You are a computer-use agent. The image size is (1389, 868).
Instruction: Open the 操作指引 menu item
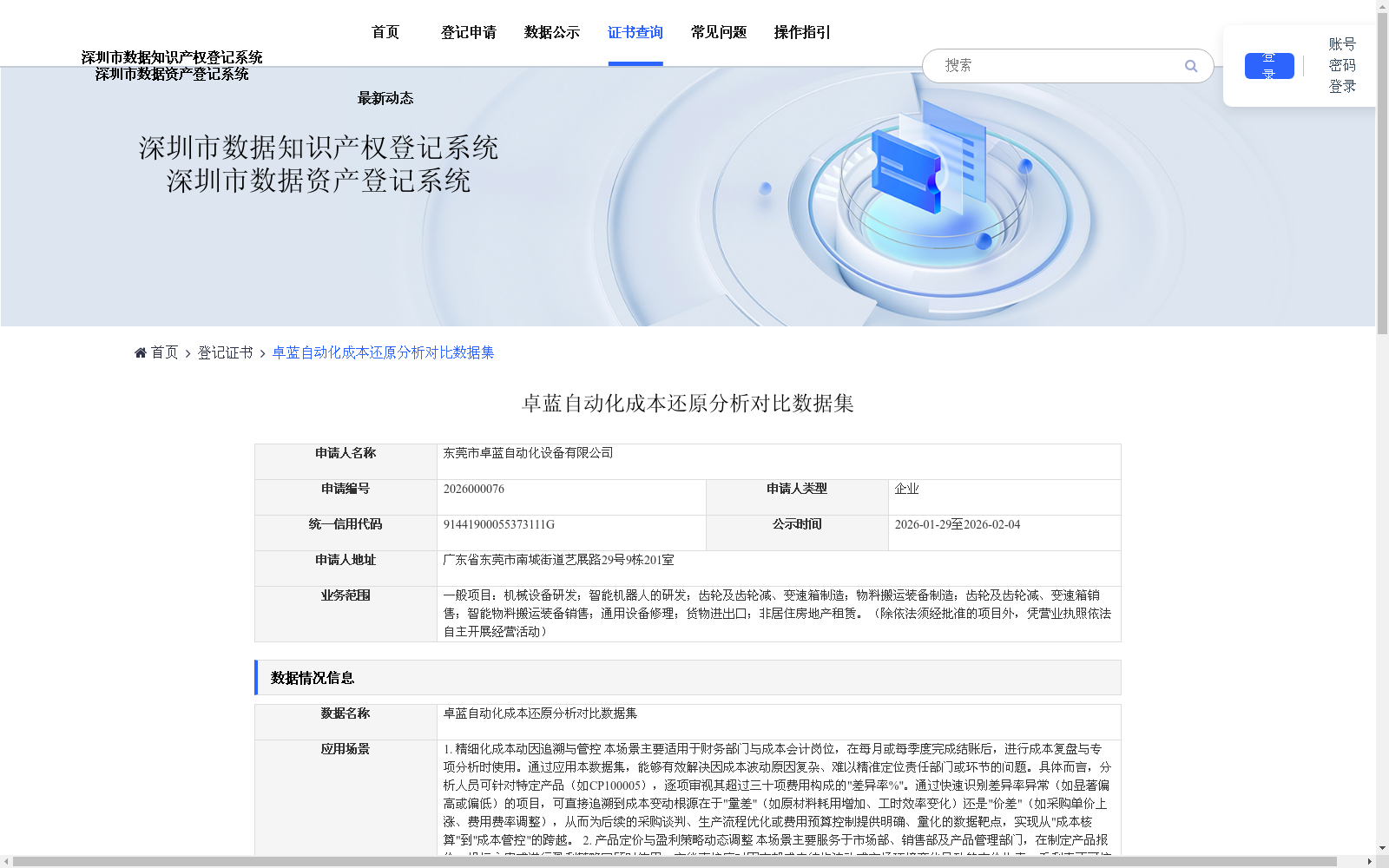pos(802,32)
